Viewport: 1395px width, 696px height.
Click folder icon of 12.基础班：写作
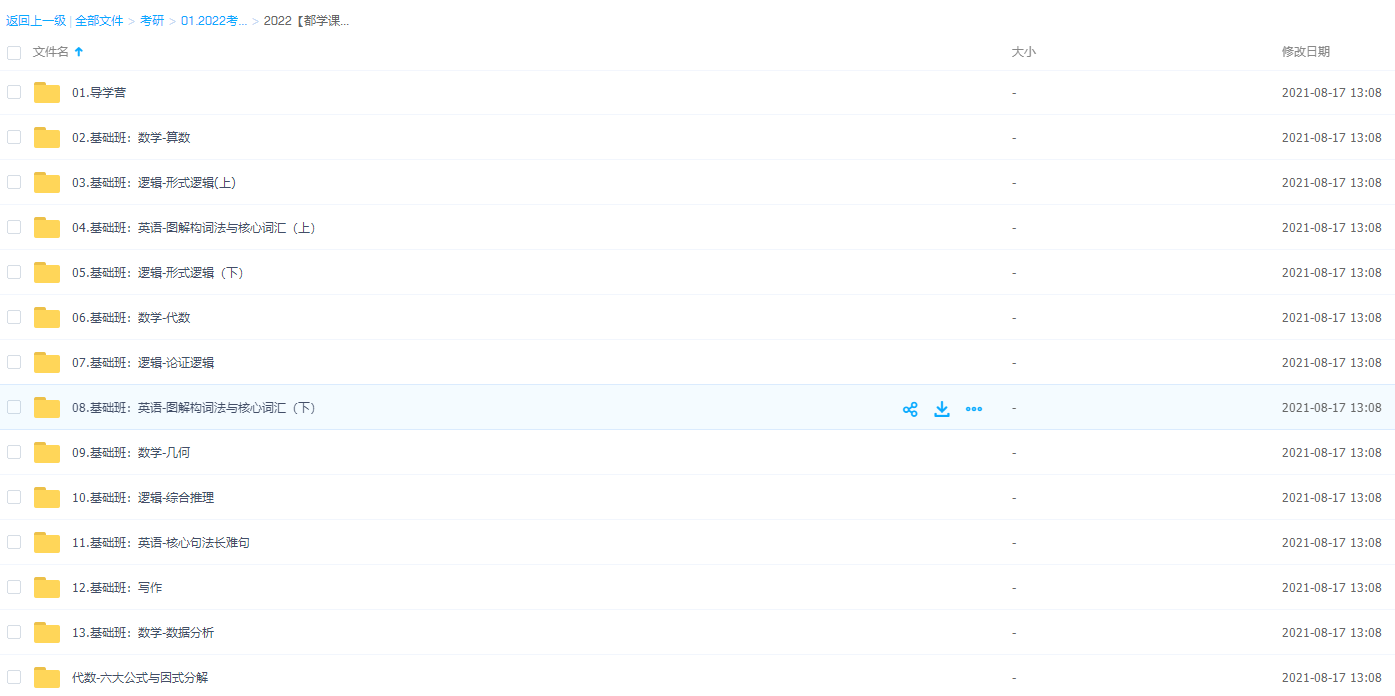tap(47, 588)
